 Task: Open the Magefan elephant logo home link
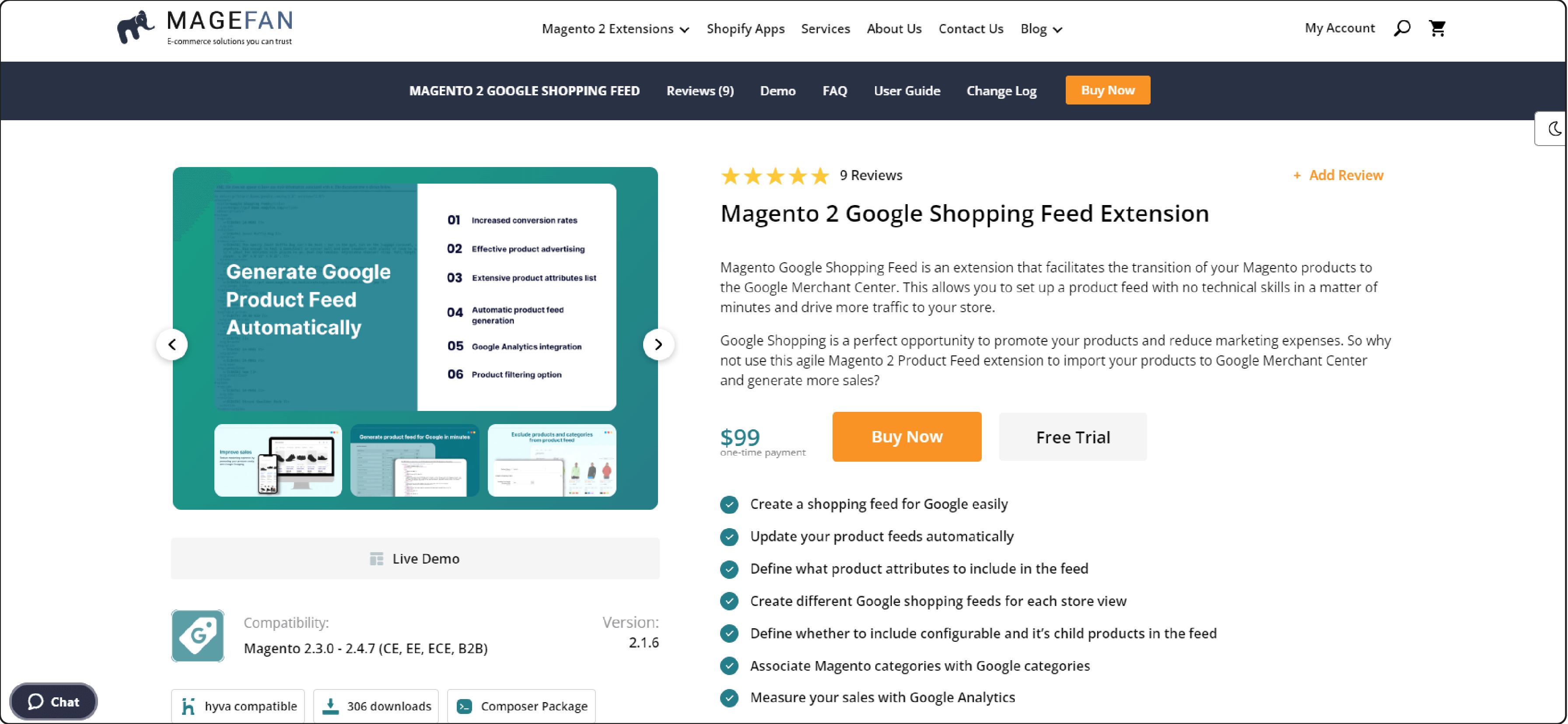pos(204,28)
